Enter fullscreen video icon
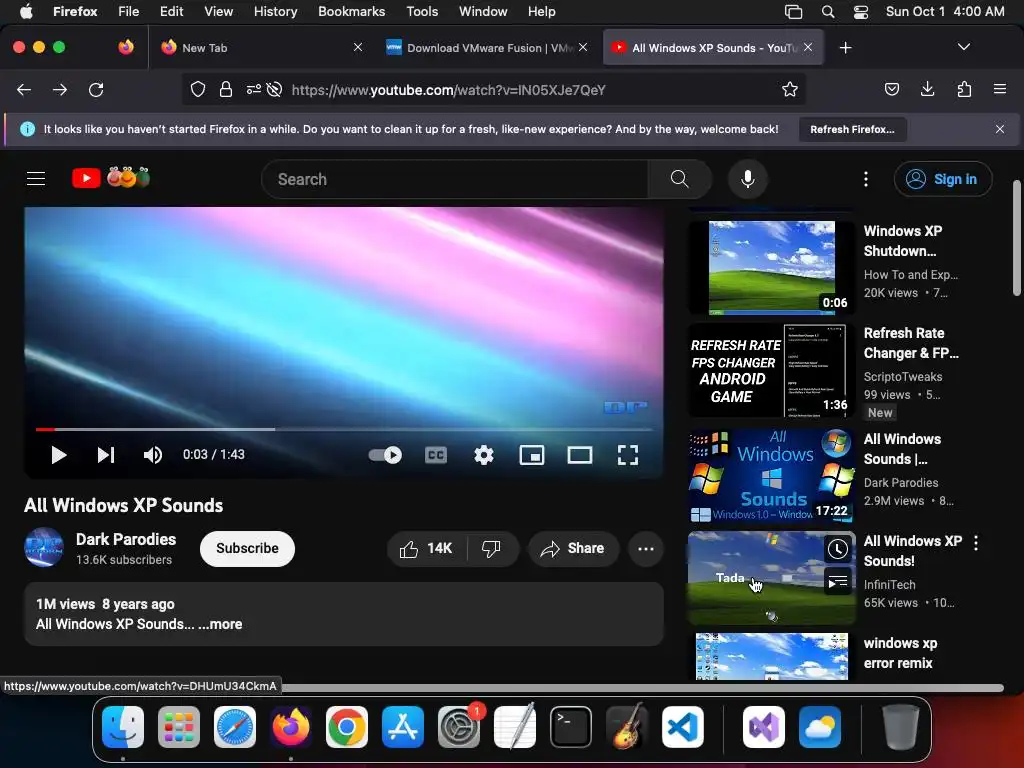 click(628, 455)
